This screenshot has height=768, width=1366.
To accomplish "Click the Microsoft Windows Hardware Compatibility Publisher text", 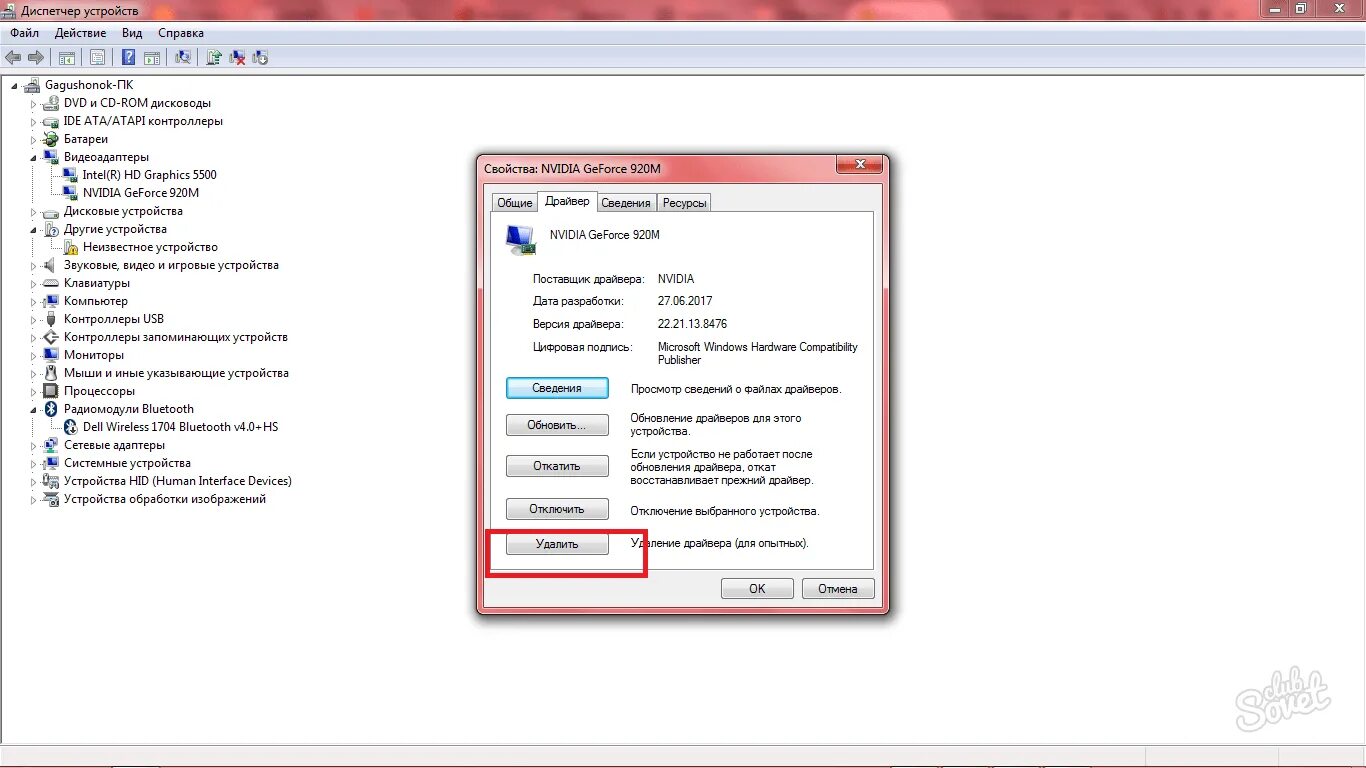I will (x=758, y=353).
